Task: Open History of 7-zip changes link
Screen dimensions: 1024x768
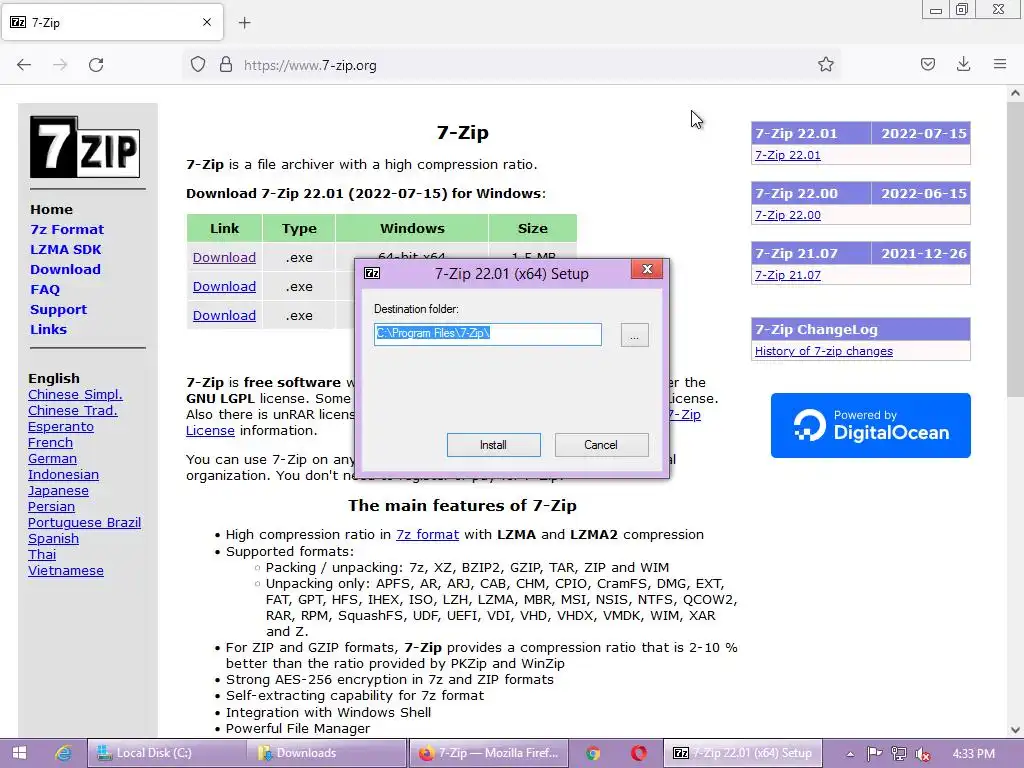Action: (x=824, y=351)
